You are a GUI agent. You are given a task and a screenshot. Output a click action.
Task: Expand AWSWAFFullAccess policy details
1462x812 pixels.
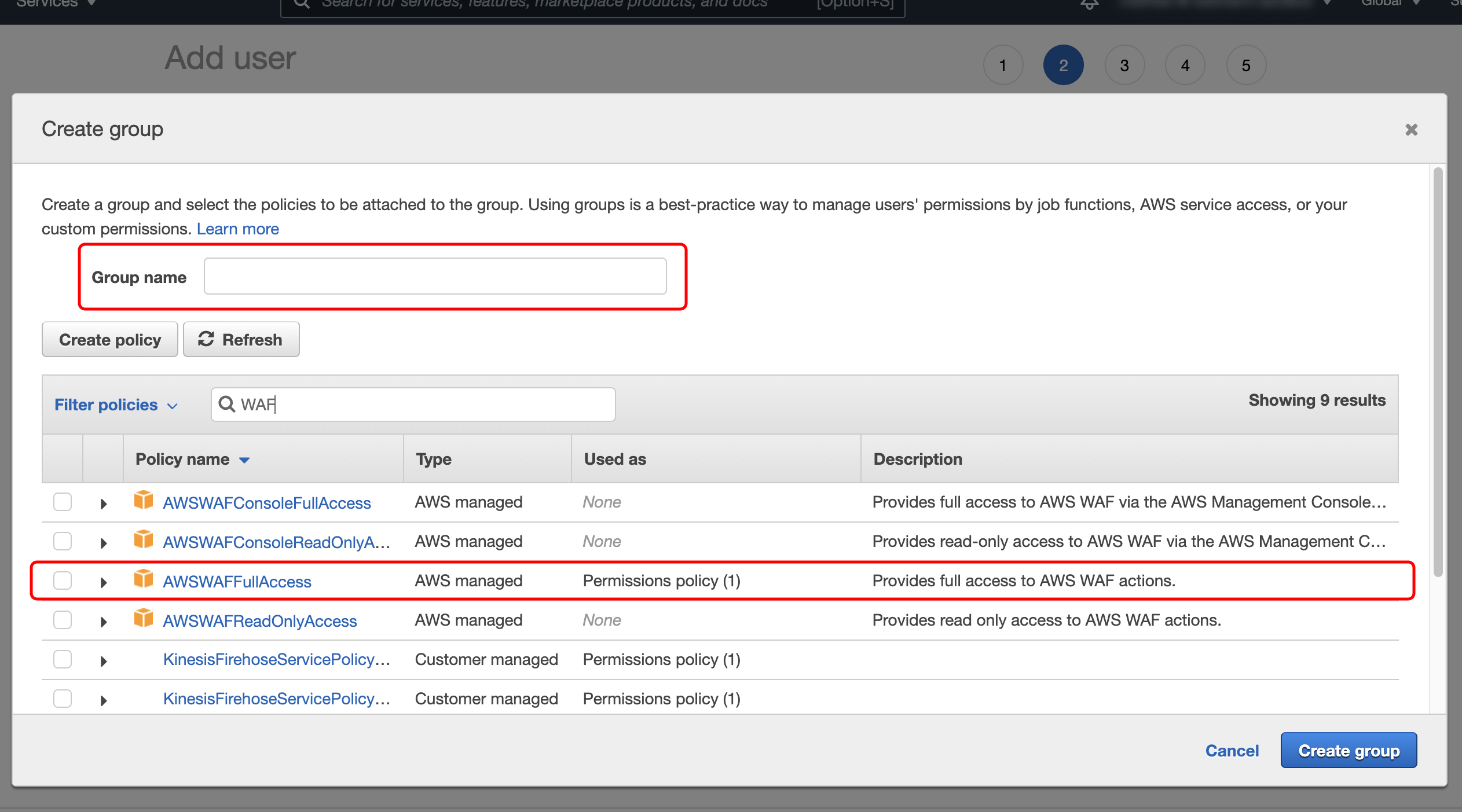coord(104,583)
